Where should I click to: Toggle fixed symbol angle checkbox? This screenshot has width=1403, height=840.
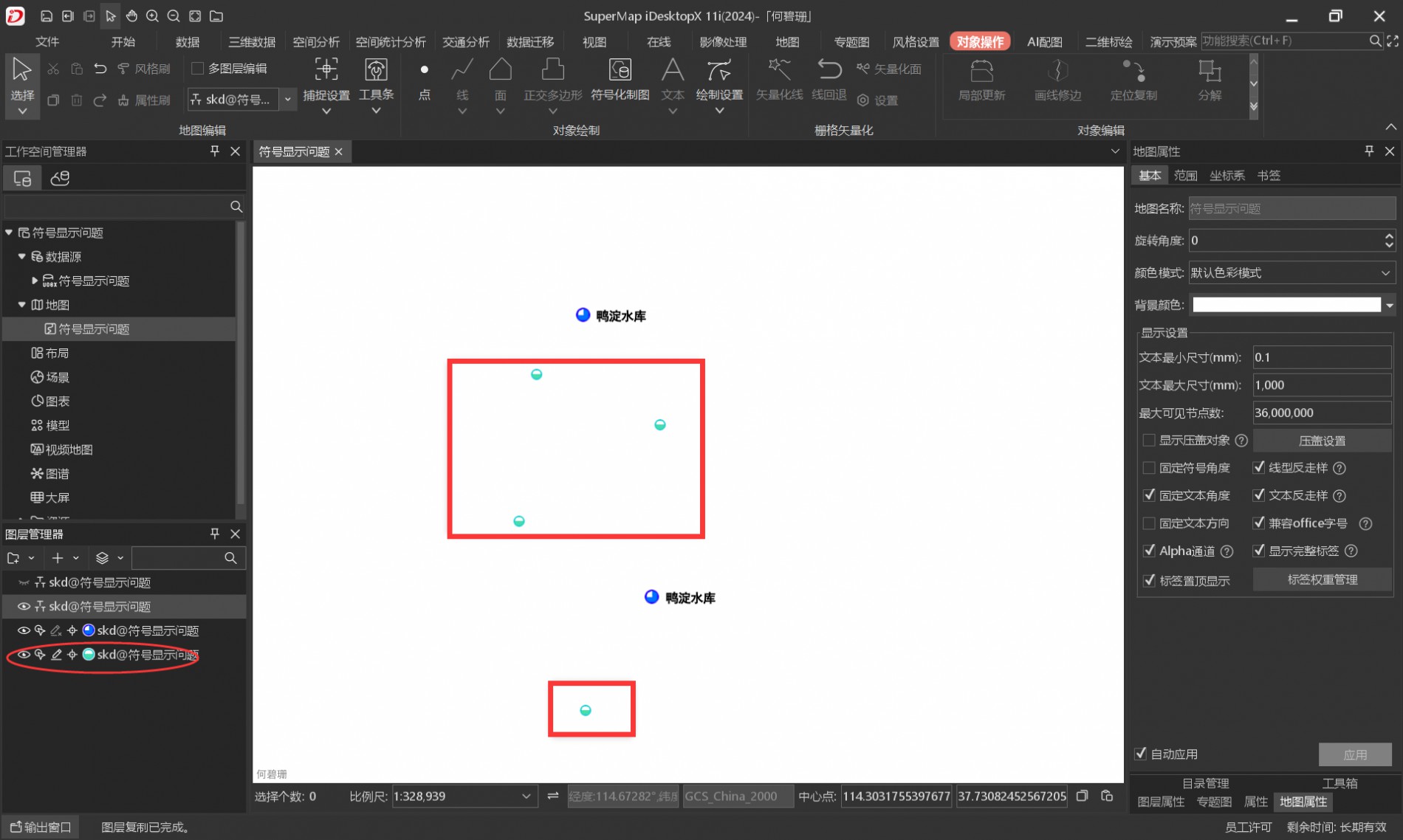1149,467
